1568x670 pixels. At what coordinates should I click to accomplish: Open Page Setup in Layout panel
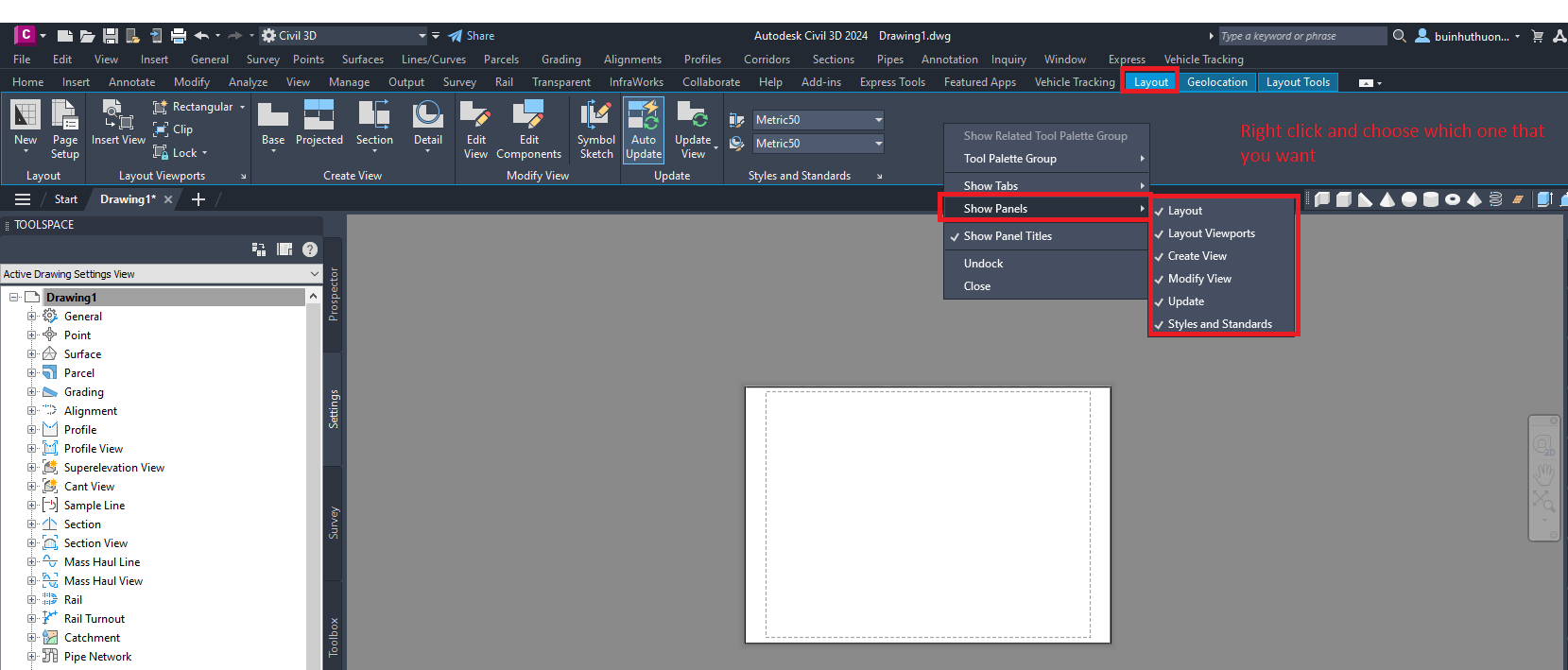point(65,129)
